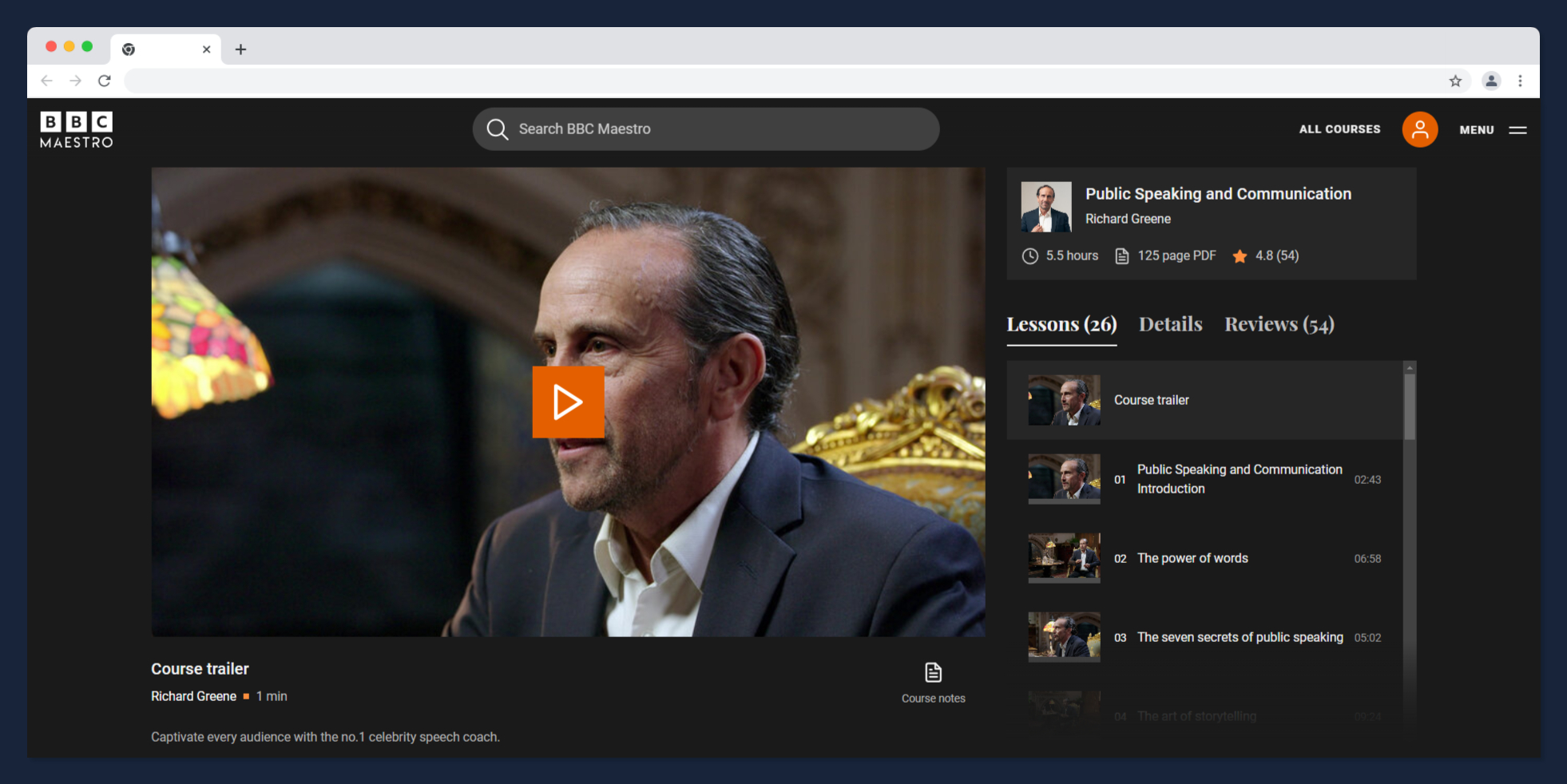Open the ALL COURSES link
The image size is (1567, 784).
point(1339,129)
